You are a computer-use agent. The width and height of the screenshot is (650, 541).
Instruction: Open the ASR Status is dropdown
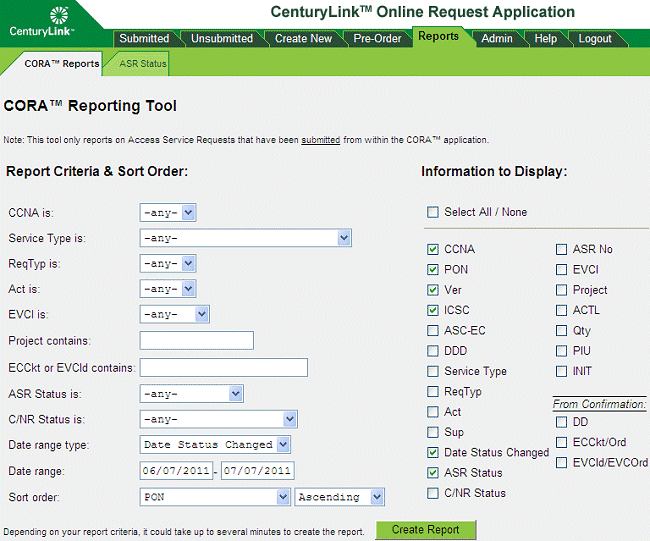pyautogui.click(x=192, y=394)
